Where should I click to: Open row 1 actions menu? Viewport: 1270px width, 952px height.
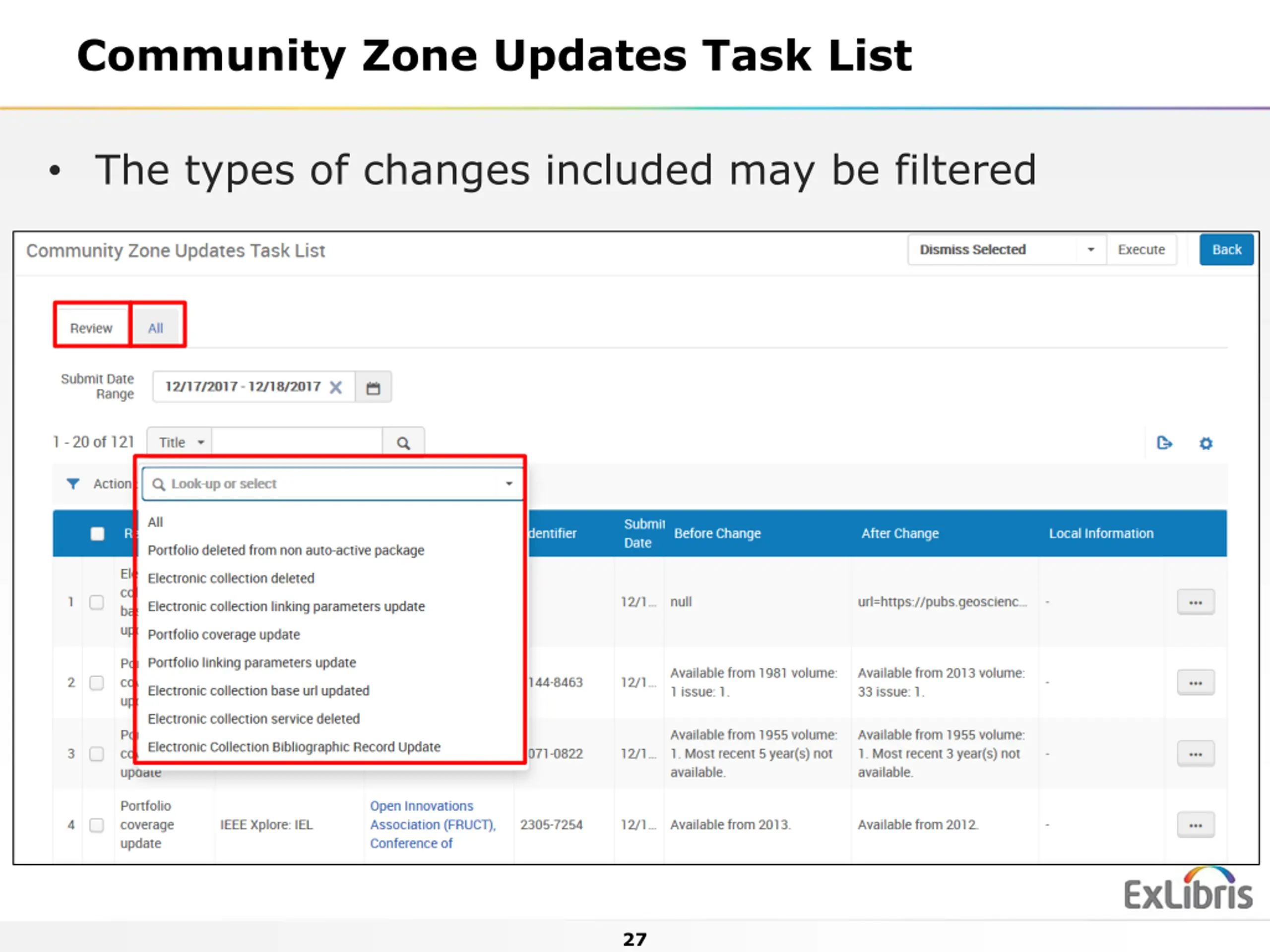click(1196, 602)
